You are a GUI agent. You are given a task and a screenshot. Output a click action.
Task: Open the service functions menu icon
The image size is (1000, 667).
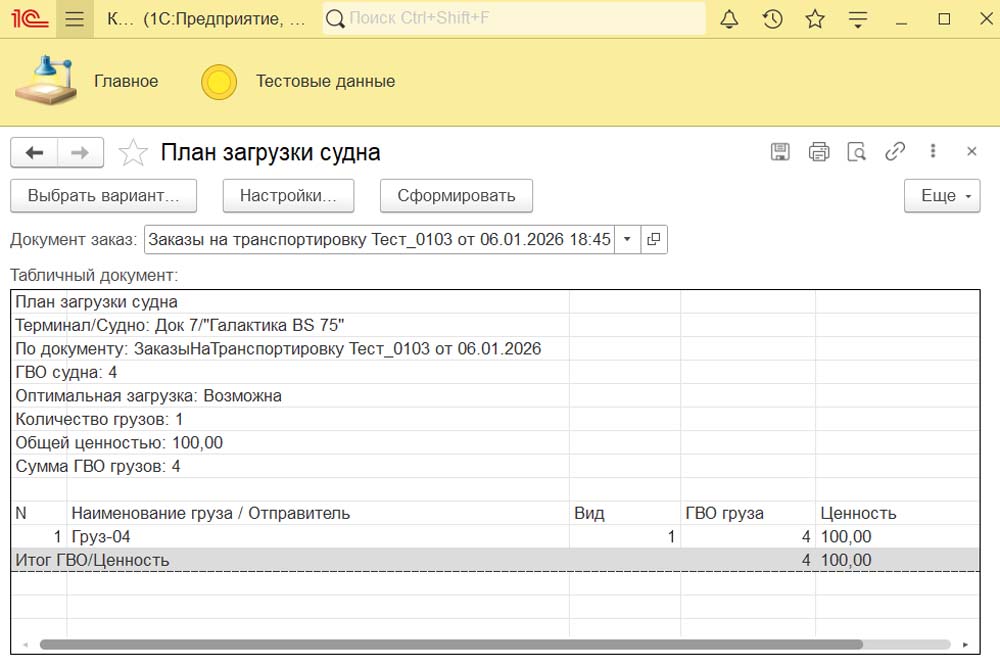pyautogui.click(x=857, y=19)
